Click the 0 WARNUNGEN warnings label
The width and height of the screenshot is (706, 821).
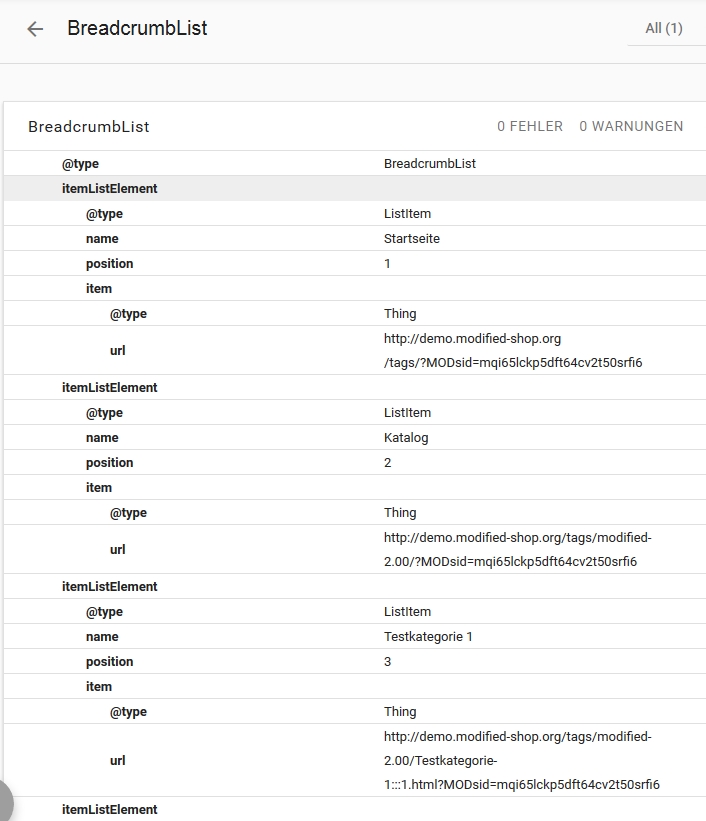631,126
